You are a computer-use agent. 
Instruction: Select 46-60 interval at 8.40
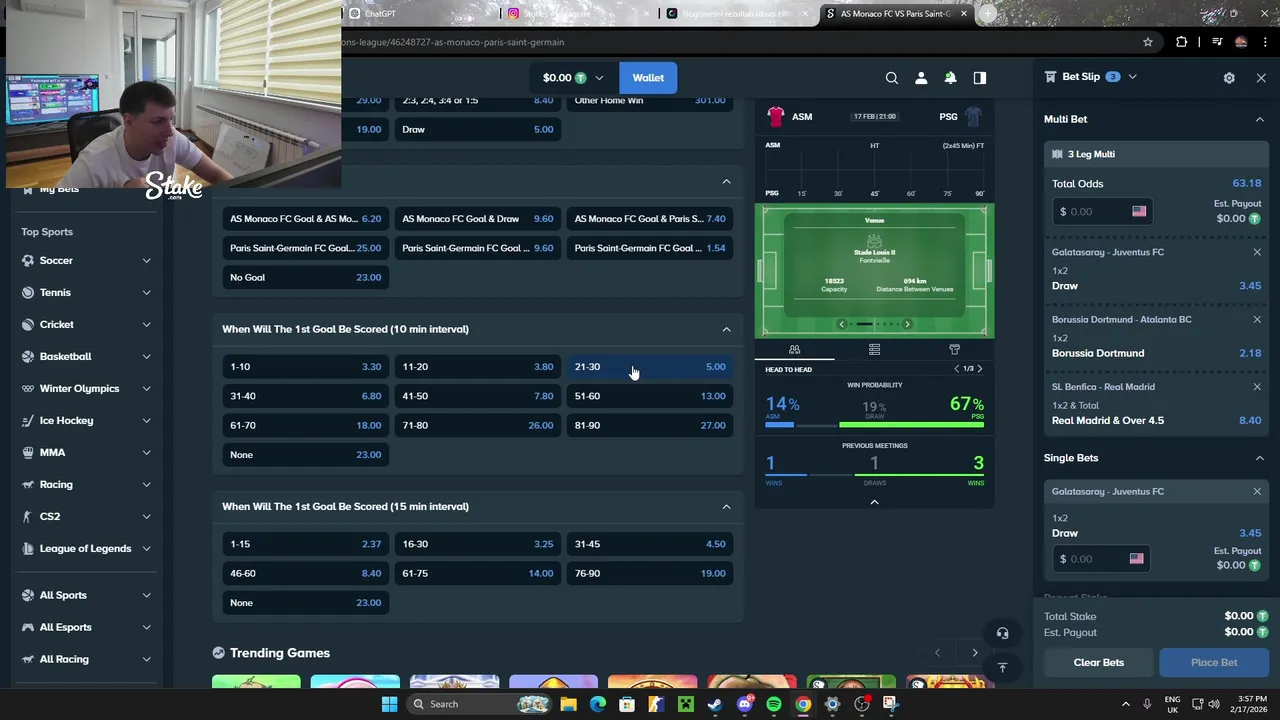(305, 573)
